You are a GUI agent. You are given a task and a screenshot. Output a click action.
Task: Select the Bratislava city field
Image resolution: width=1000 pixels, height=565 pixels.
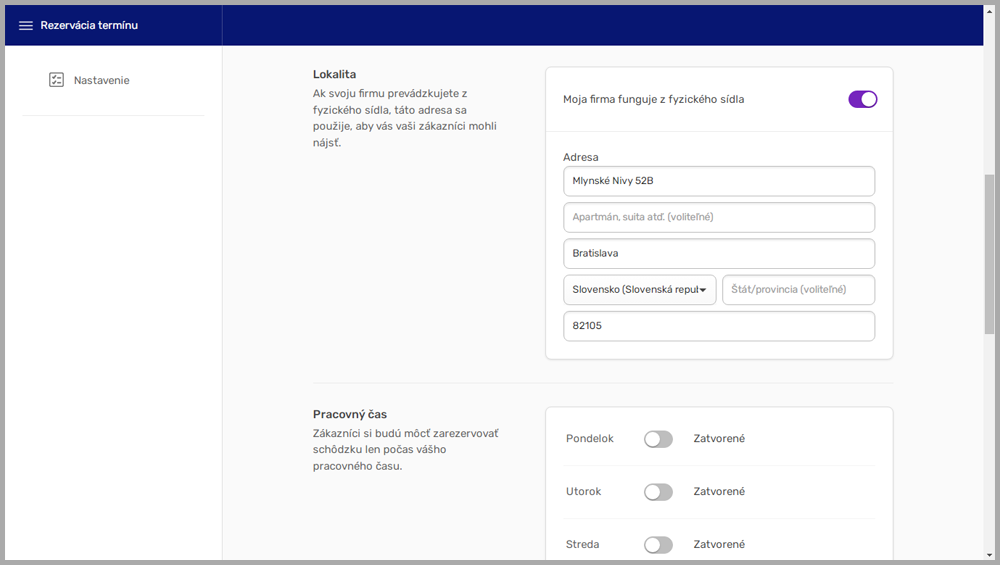(x=718, y=253)
